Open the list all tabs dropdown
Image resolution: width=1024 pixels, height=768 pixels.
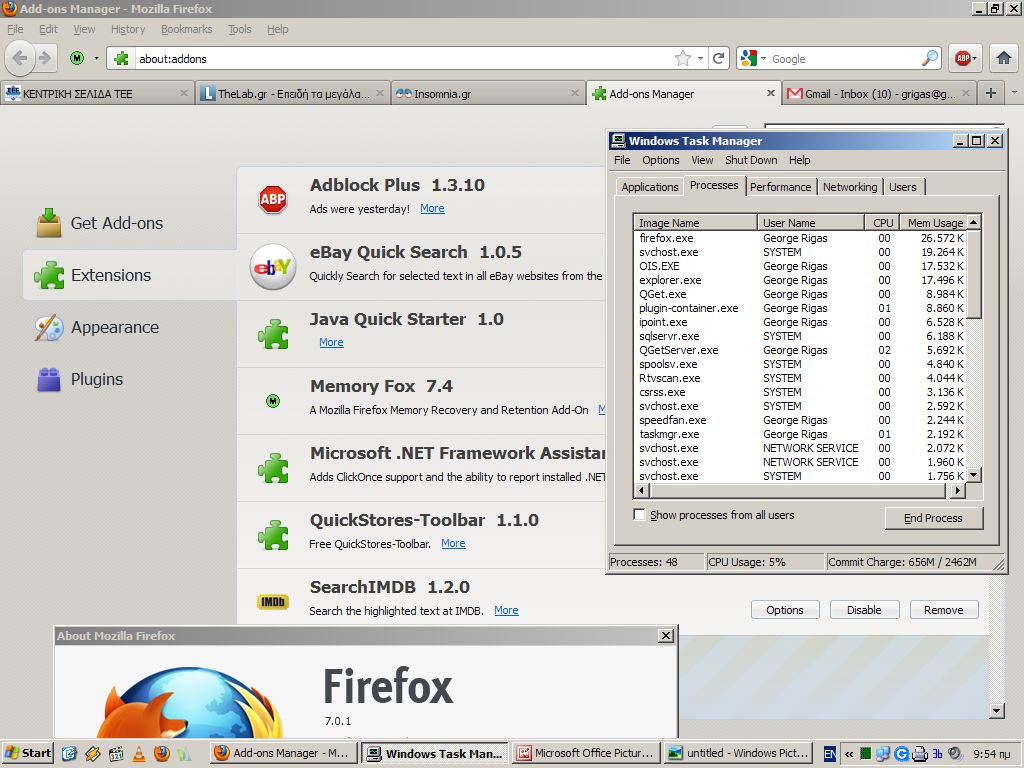click(1014, 93)
